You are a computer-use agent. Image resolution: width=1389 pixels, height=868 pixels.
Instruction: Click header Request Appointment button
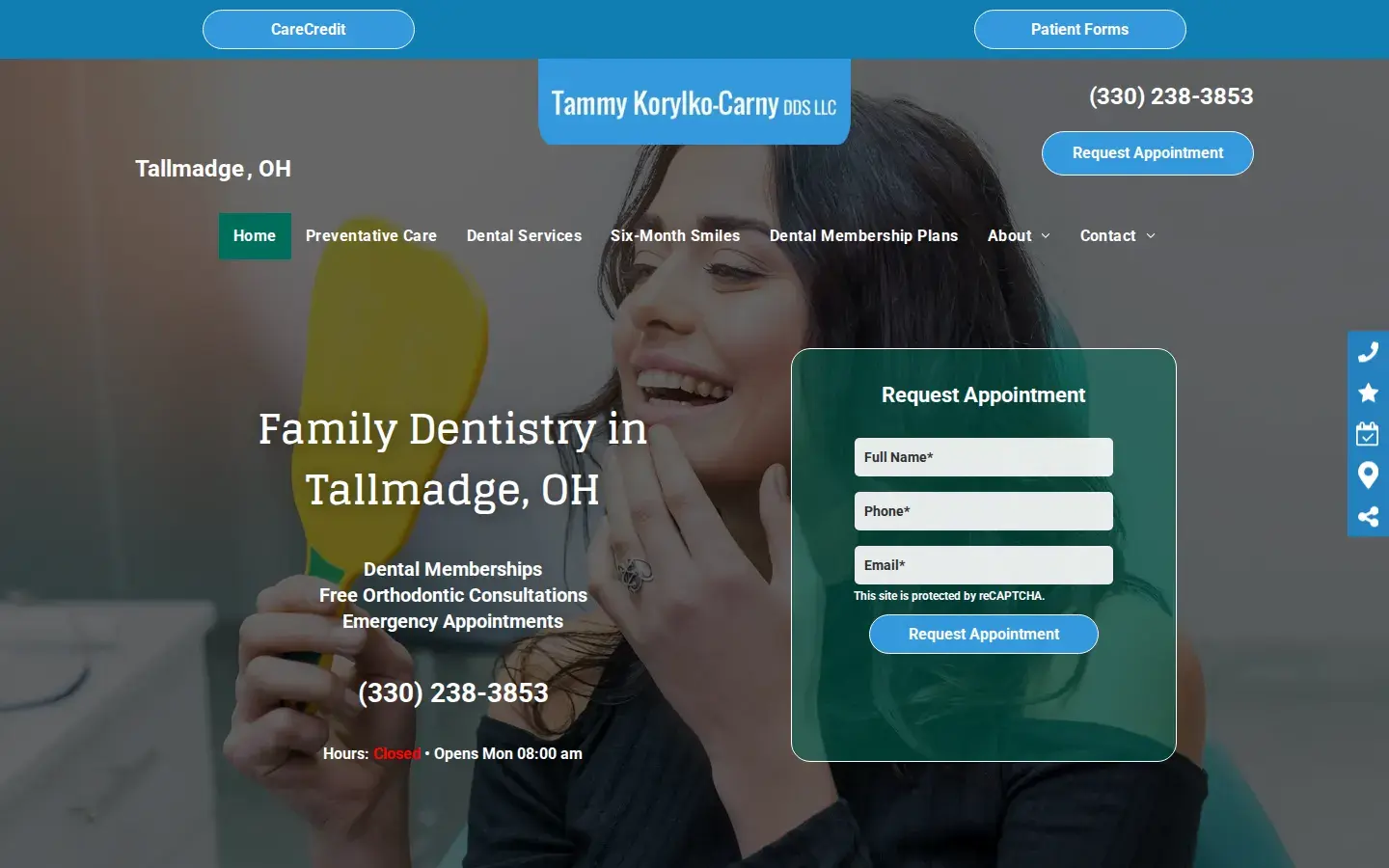click(x=1148, y=153)
